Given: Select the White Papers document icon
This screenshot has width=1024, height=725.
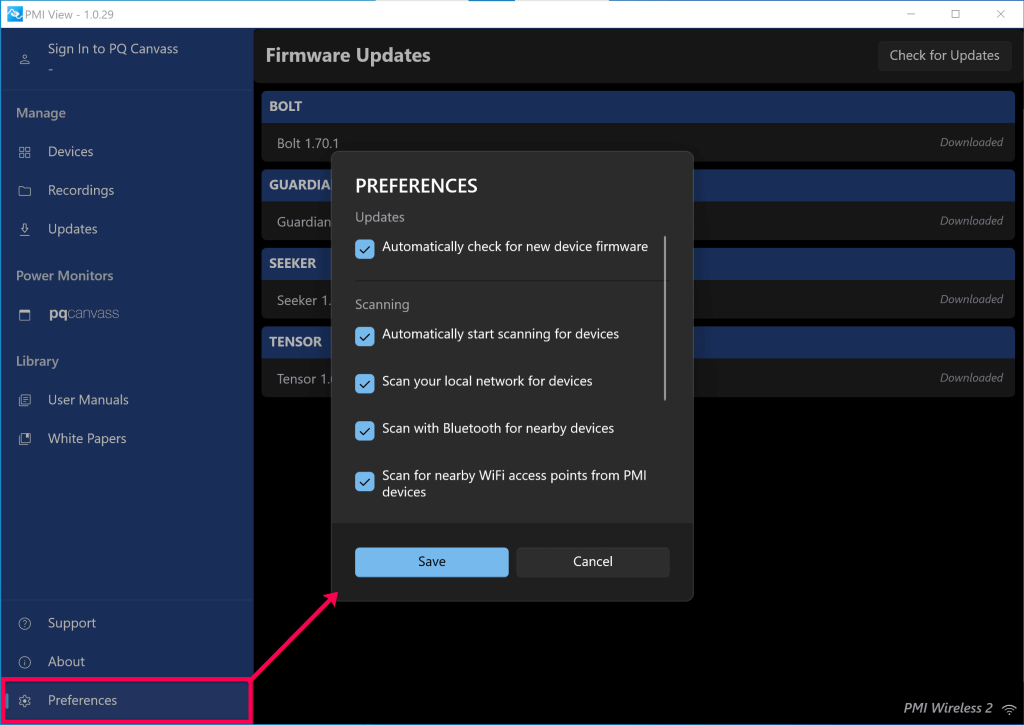Looking at the screenshot, I should (x=24, y=438).
